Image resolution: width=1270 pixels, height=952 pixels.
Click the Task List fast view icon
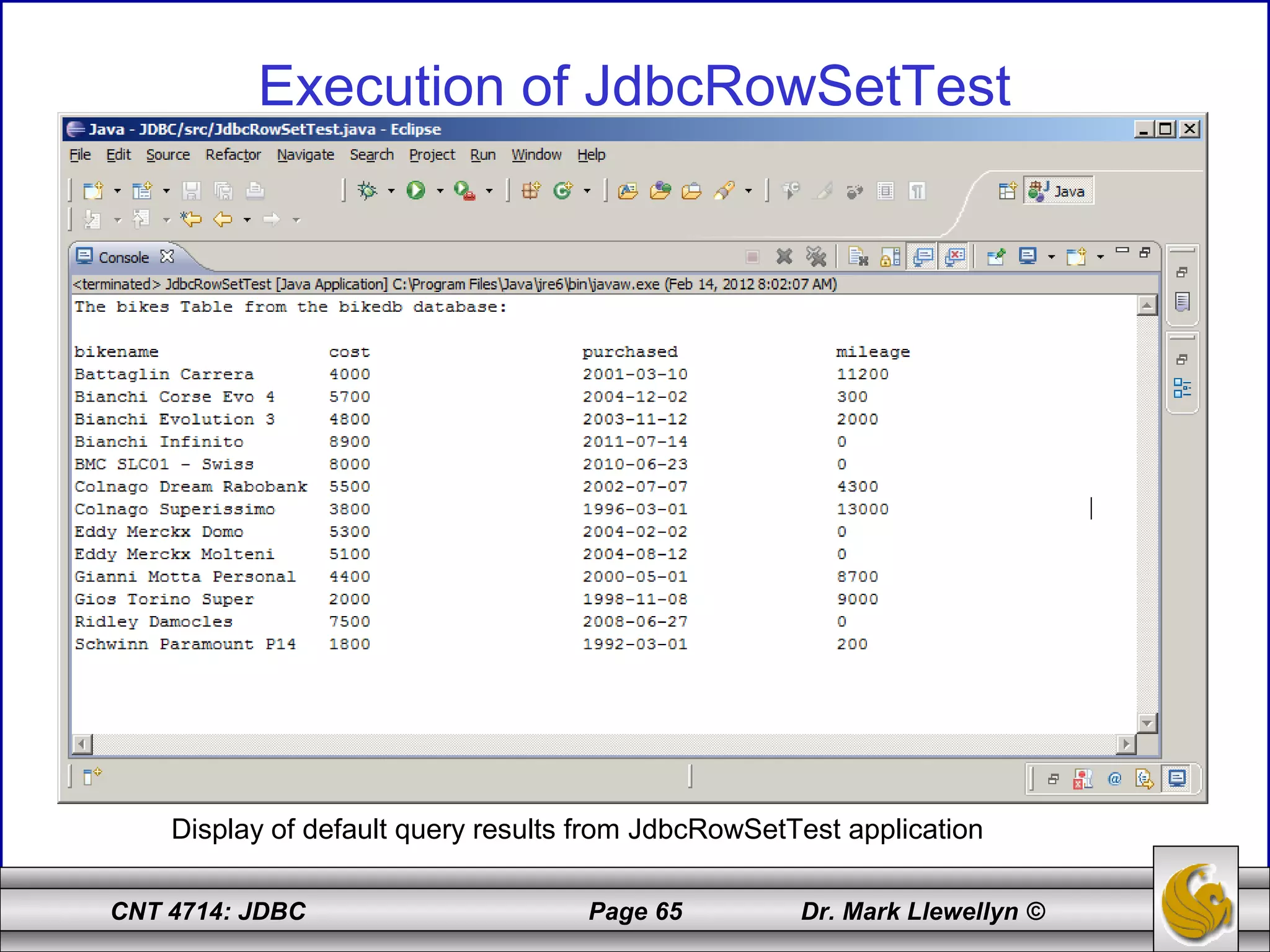click(x=1183, y=302)
